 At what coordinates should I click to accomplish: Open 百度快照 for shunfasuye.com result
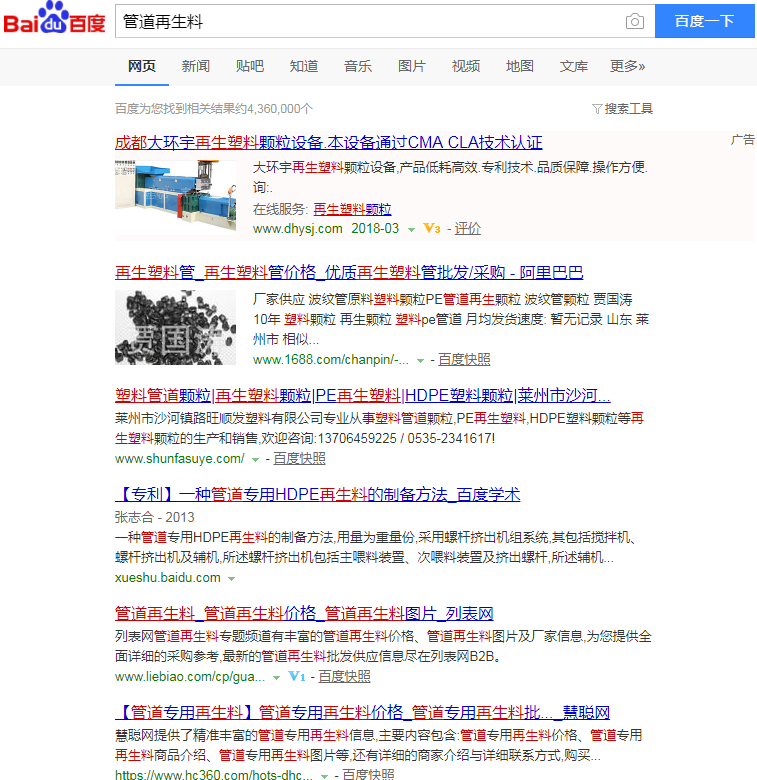(299, 459)
